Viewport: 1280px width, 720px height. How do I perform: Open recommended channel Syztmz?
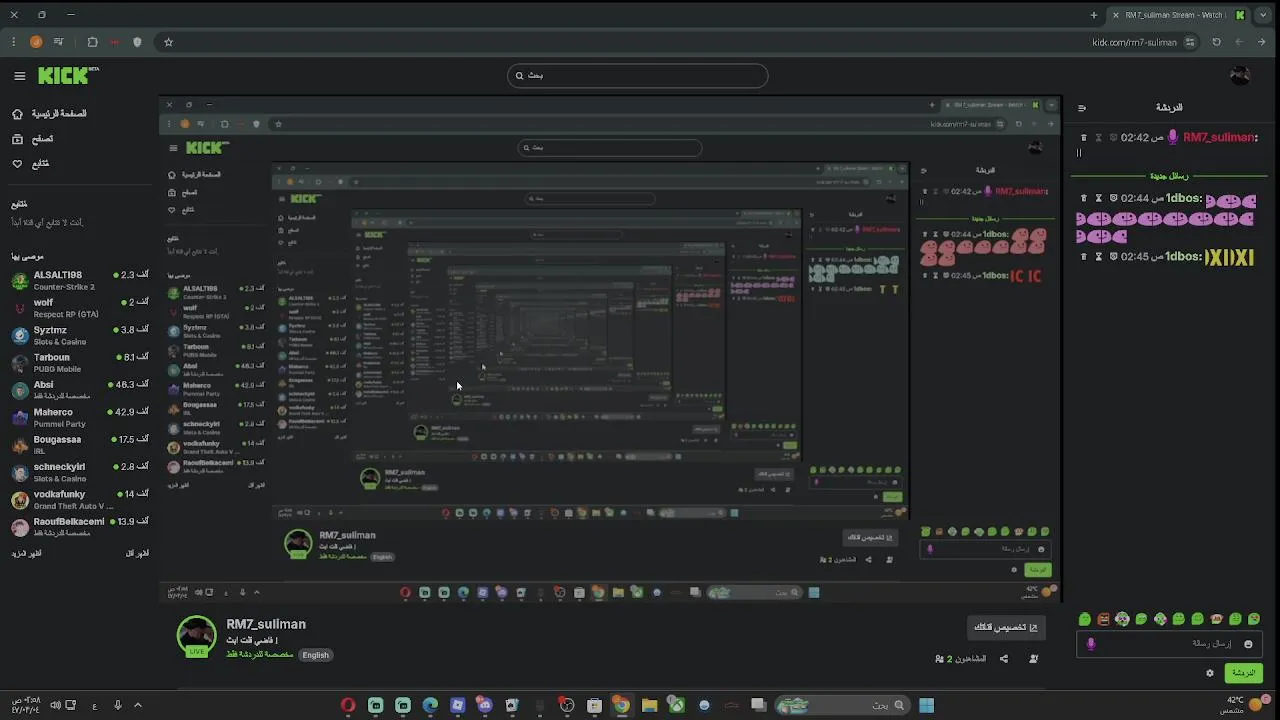[80, 335]
